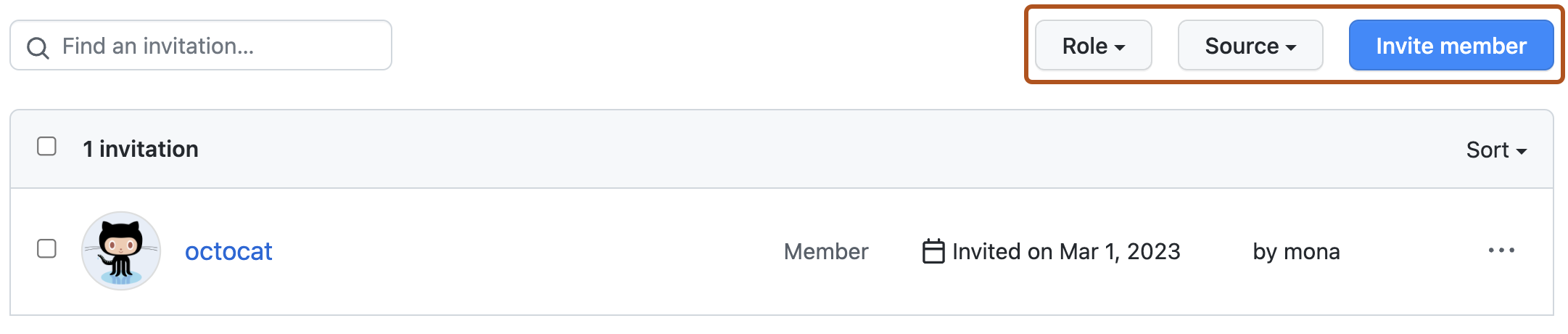The image size is (1568, 334).
Task: Open the Sort menu
Action: [1495, 150]
